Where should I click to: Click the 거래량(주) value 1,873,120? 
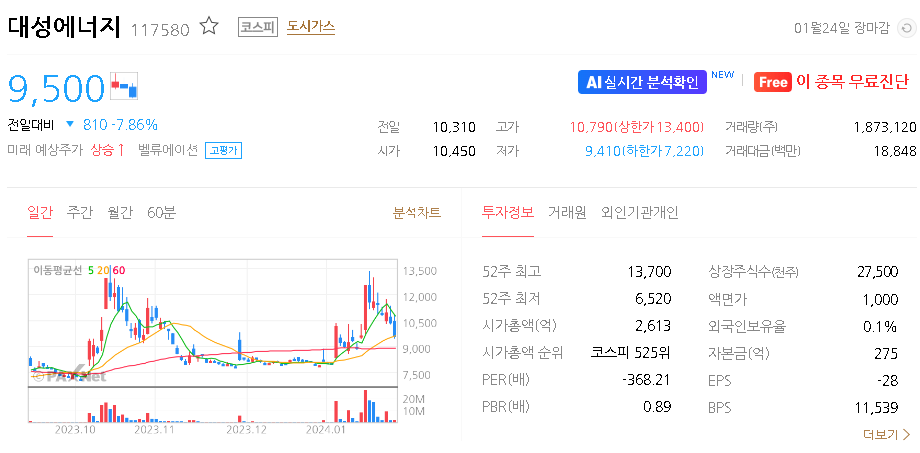point(885,127)
